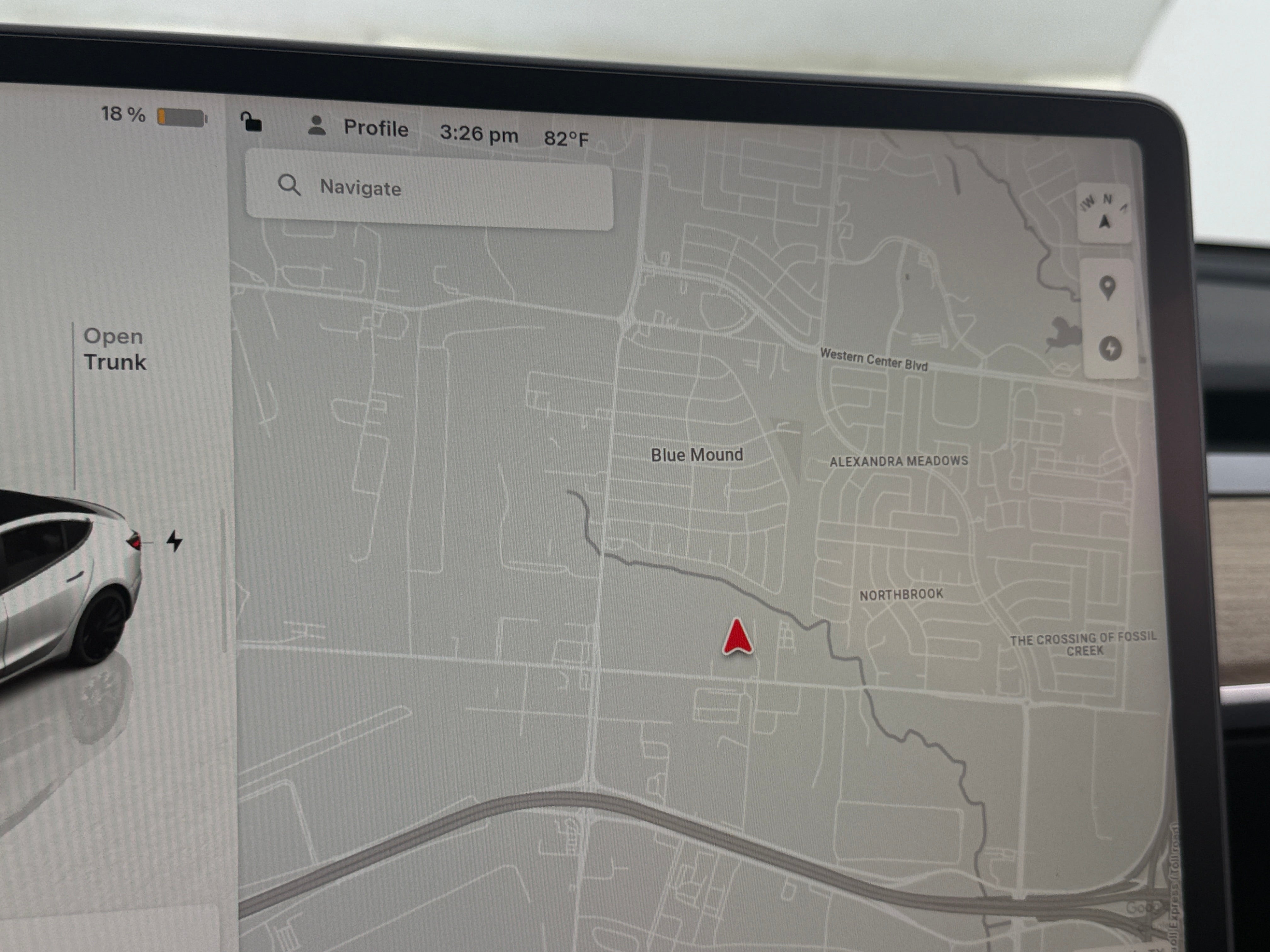1270x952 pixels.
Task: Toggle the compass north orientation button
Action: tap(1105, 215)
